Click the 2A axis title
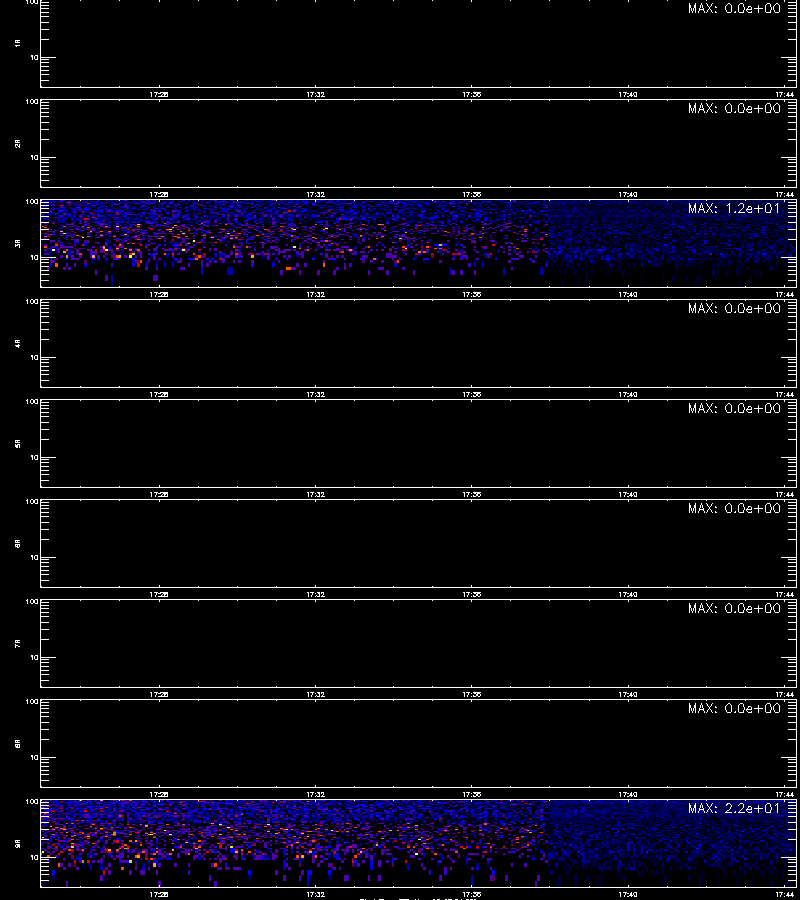Image resolution: width=800 pixels, height=900 pixels. 18,143
